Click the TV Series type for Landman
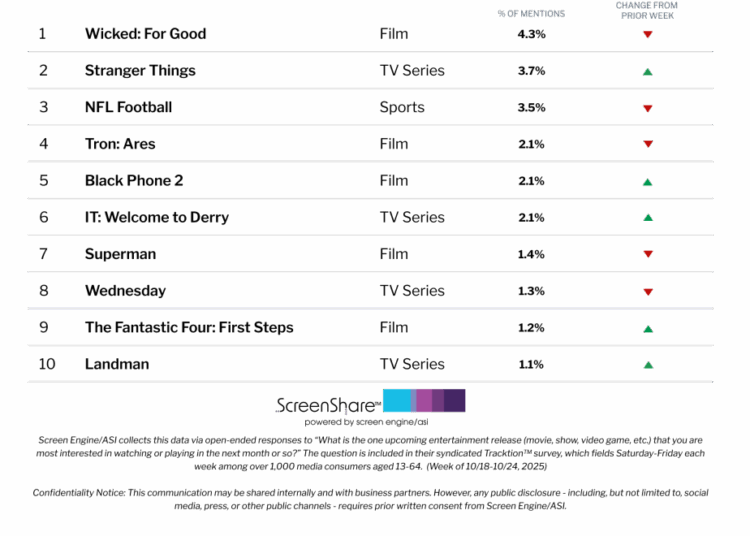This screenshot has height=536, width=750. tap(412, 364)
